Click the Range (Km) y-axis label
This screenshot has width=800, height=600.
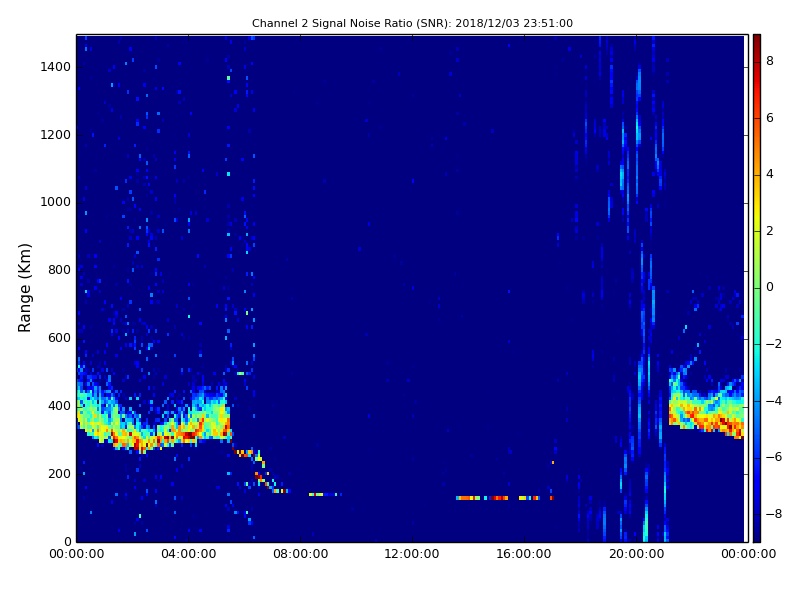[x=24, y=288]
